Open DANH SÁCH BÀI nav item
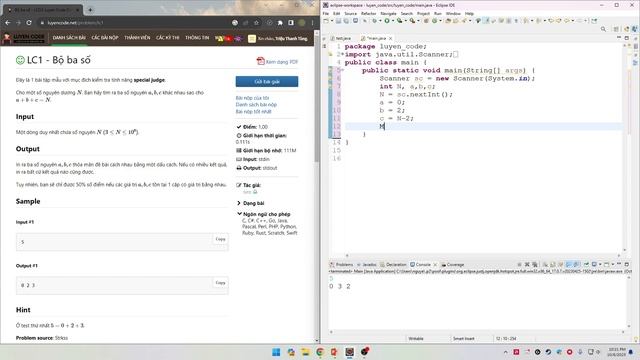The height and width of the screenshot is (360, 640). (x=69, y=38)
